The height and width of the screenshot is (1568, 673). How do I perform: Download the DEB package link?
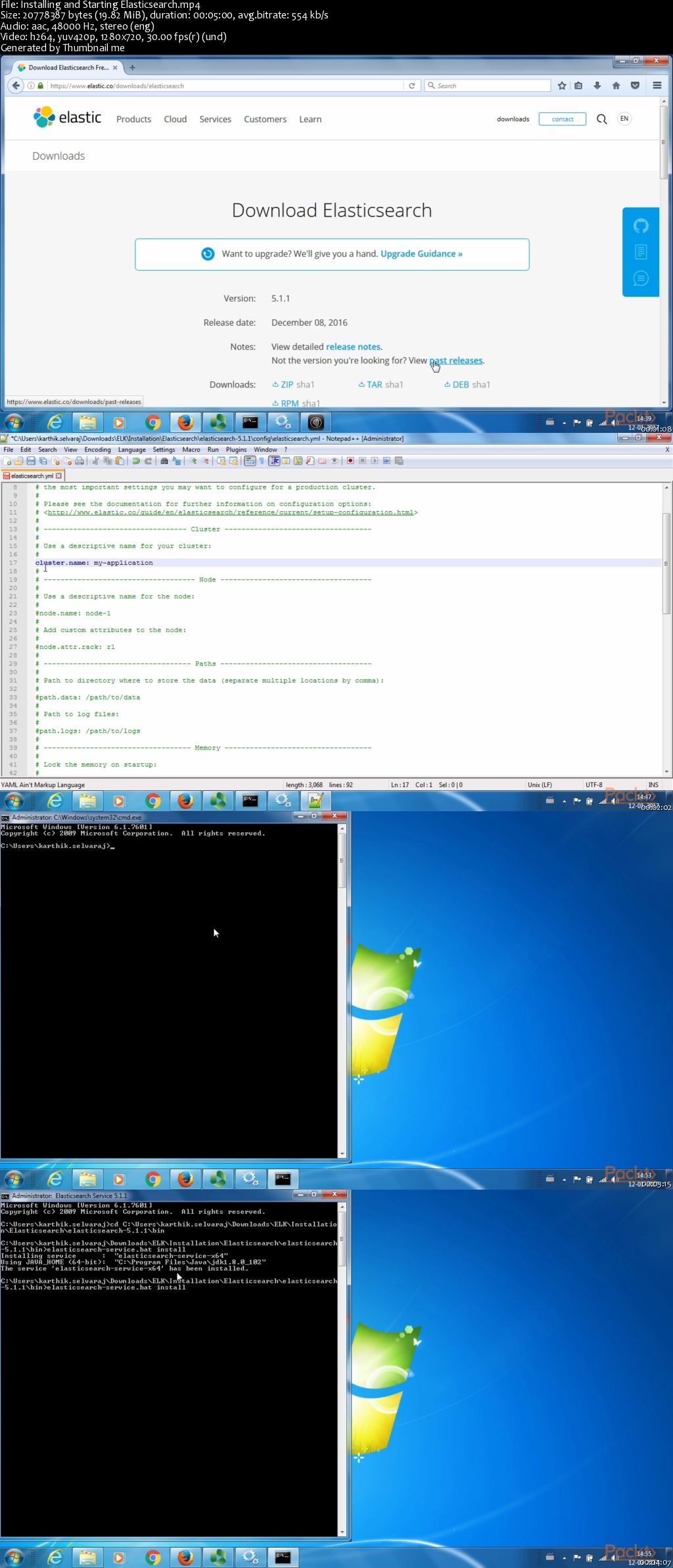(x=457, y=384)
